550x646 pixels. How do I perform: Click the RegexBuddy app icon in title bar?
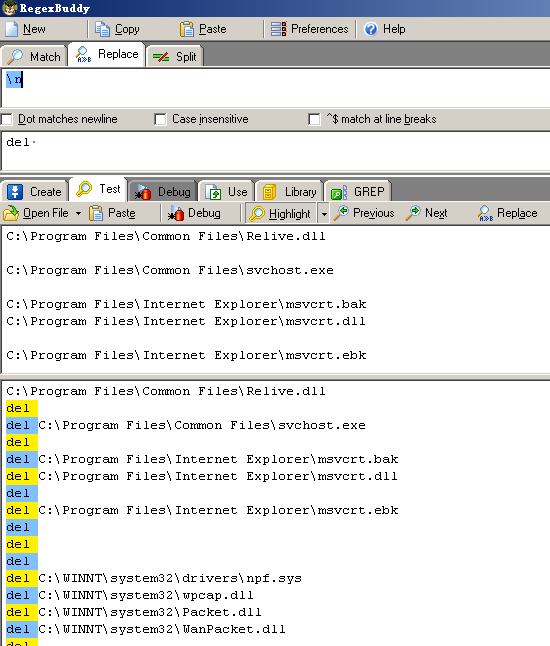point(9,8)
